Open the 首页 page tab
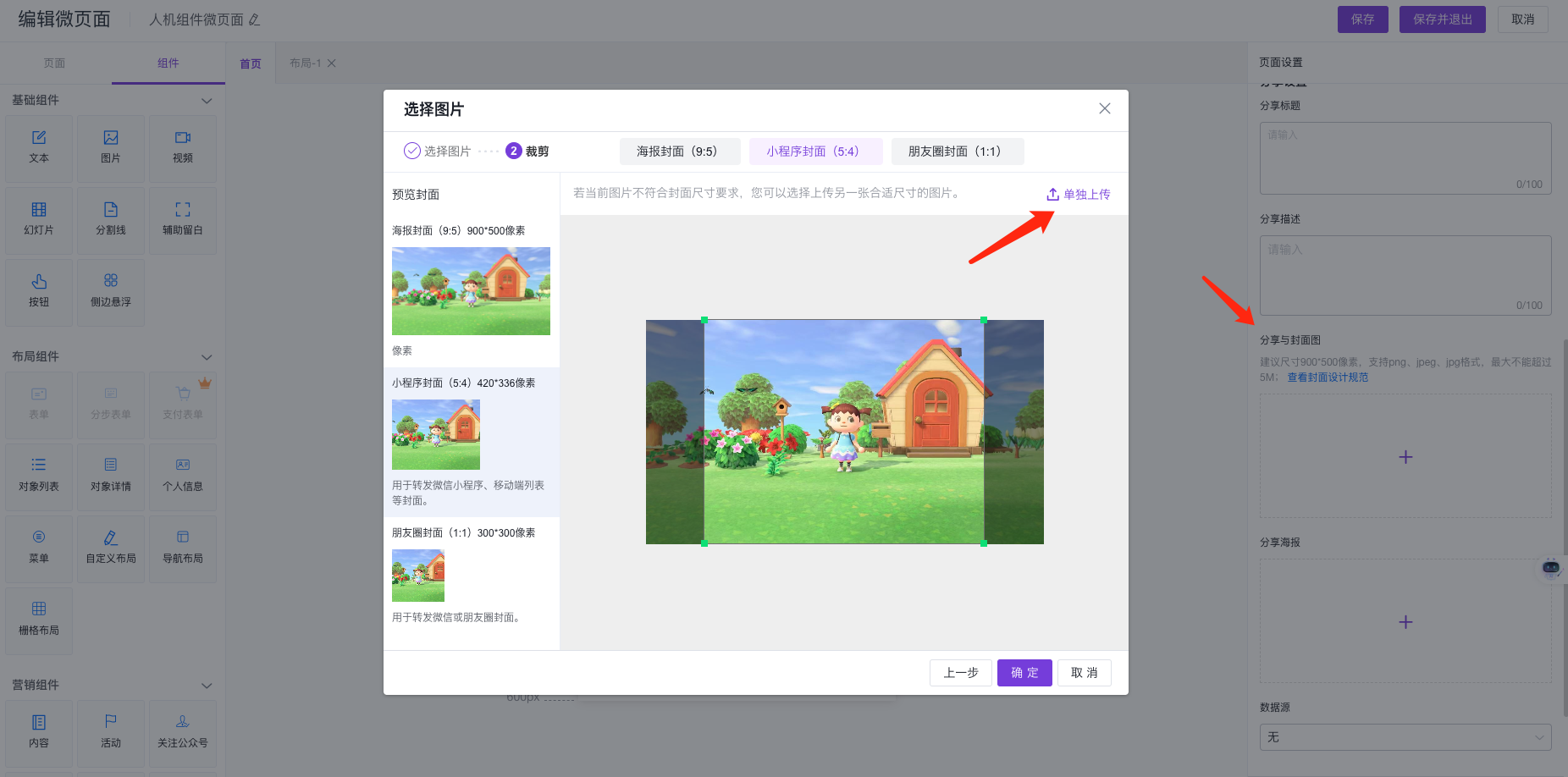 tap(251, 63)
